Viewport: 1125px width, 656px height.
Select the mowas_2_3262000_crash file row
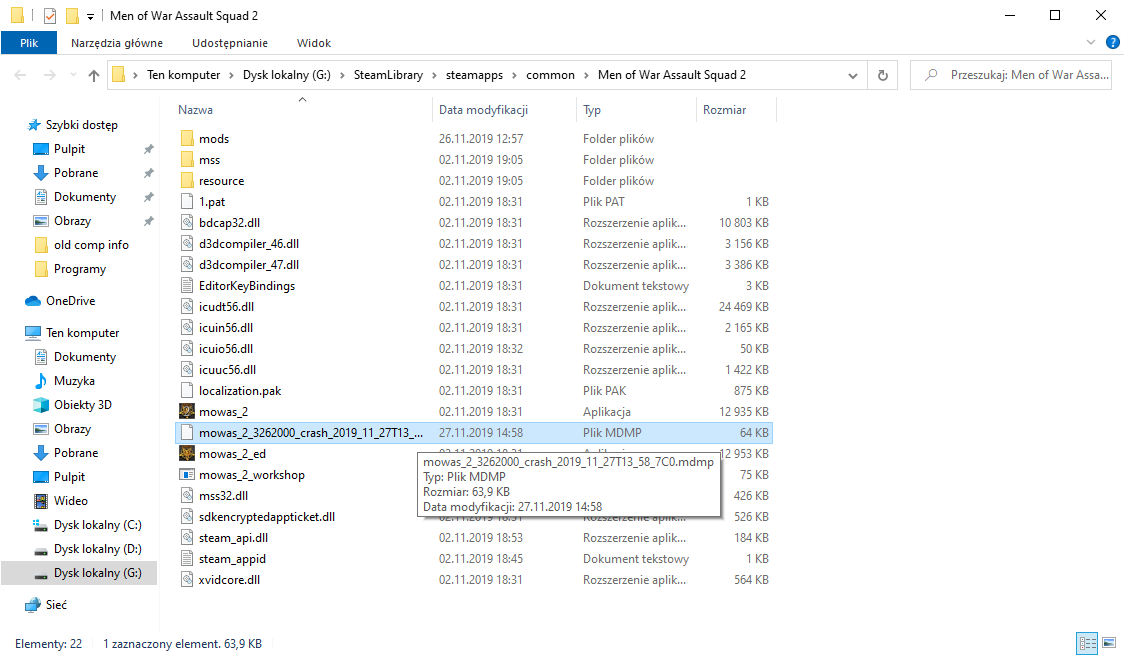474,433
